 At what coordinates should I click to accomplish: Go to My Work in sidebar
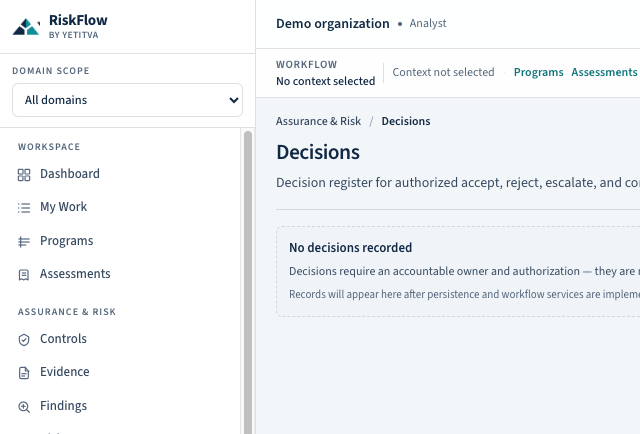63,207
